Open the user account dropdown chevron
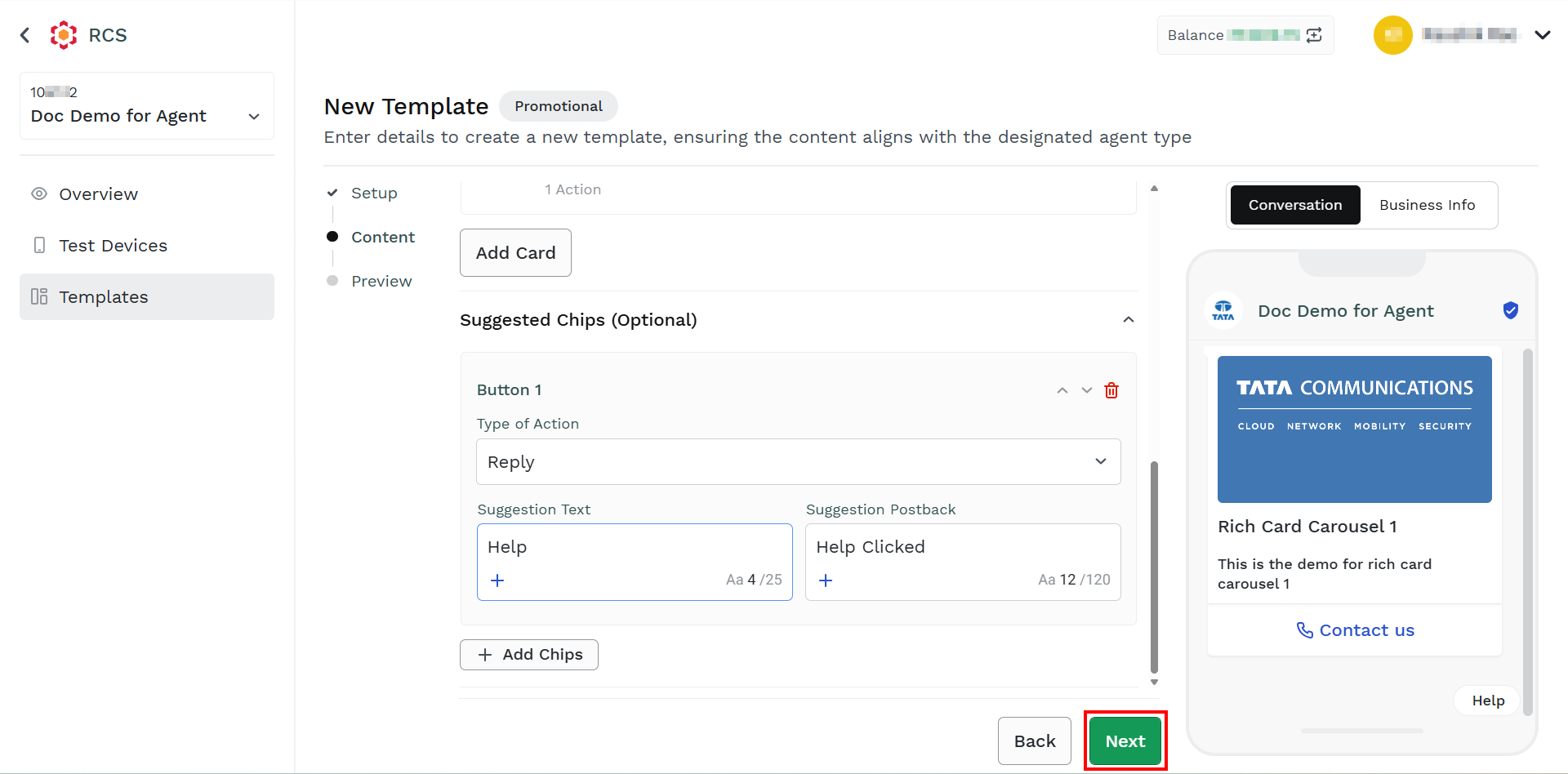 [1543, 35]
